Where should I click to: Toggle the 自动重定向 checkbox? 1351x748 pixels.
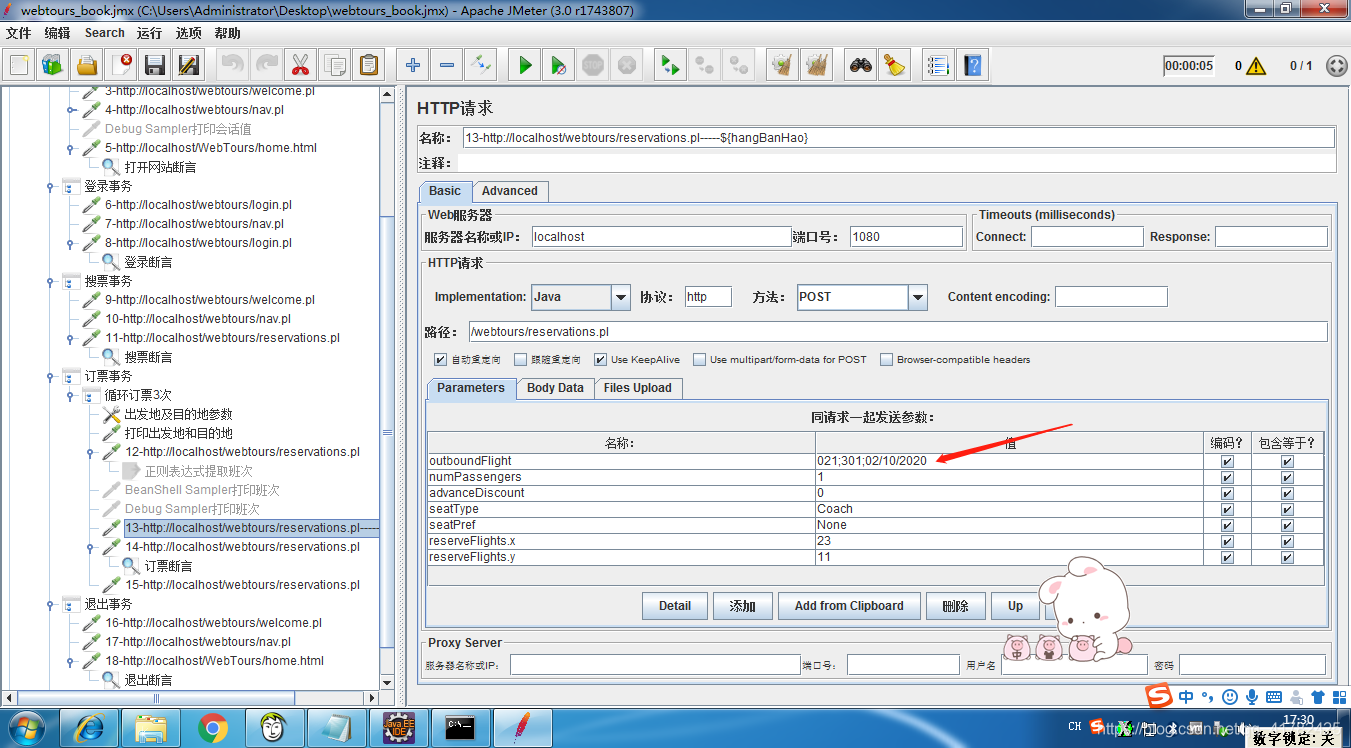pos(440,360)
